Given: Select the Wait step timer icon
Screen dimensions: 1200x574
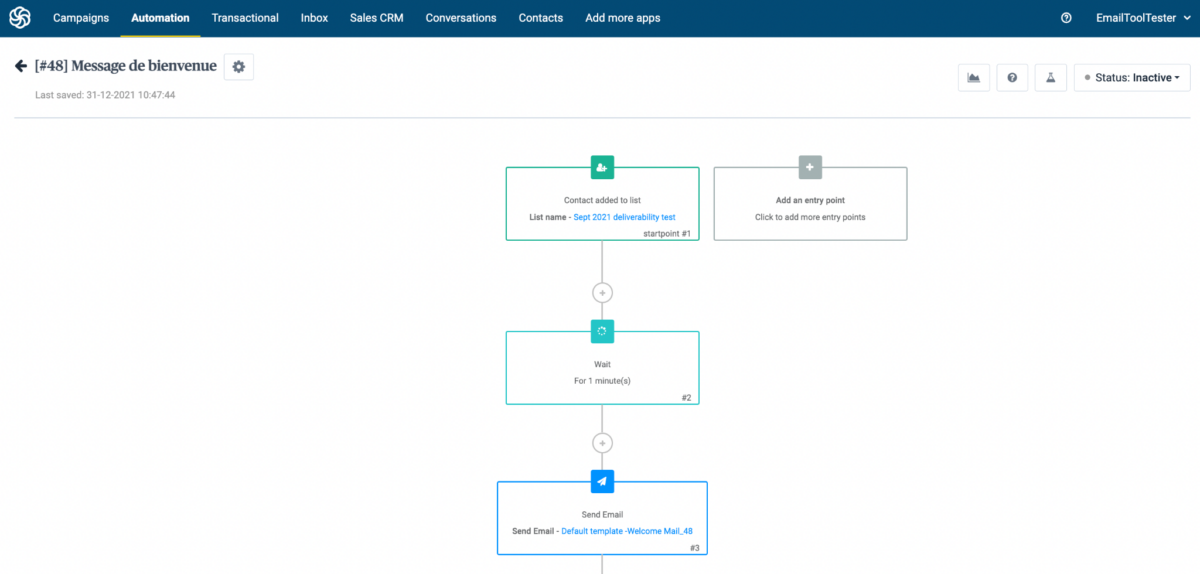Looking at the screenshot, I should 602,331.
